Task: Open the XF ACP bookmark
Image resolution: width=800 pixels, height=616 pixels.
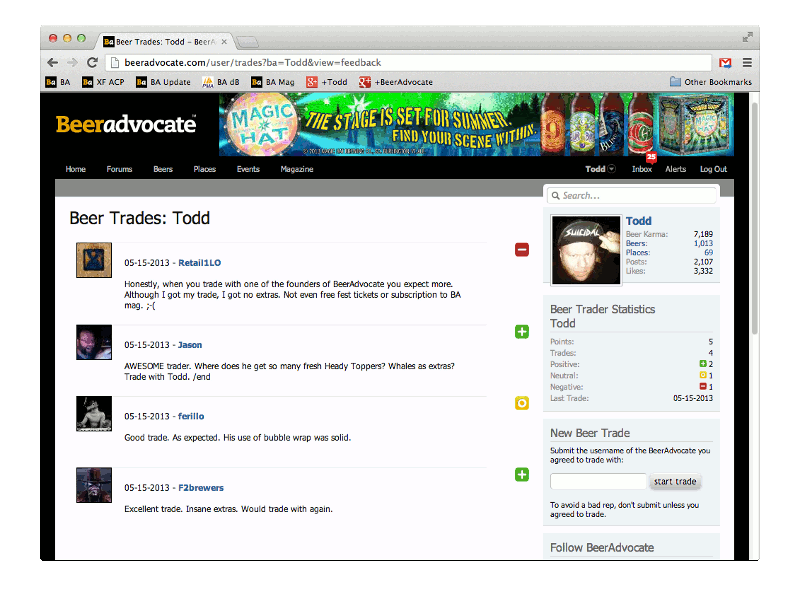Action: [103, 82]
